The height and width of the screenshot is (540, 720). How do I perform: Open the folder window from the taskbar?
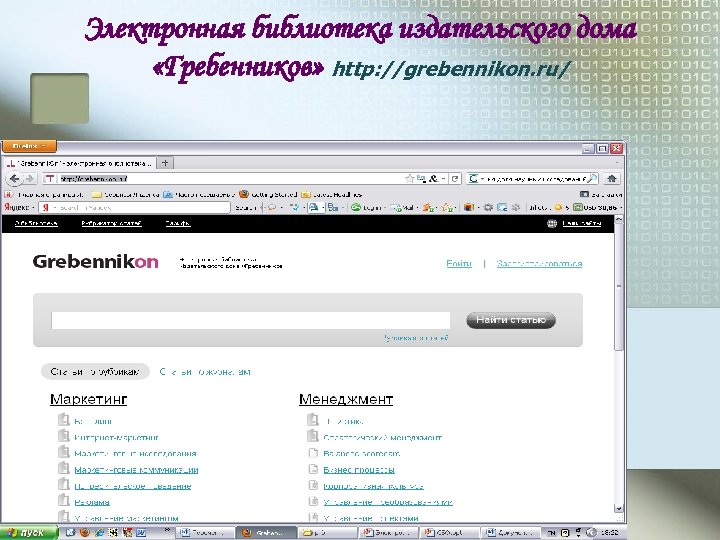pos(327,533)
